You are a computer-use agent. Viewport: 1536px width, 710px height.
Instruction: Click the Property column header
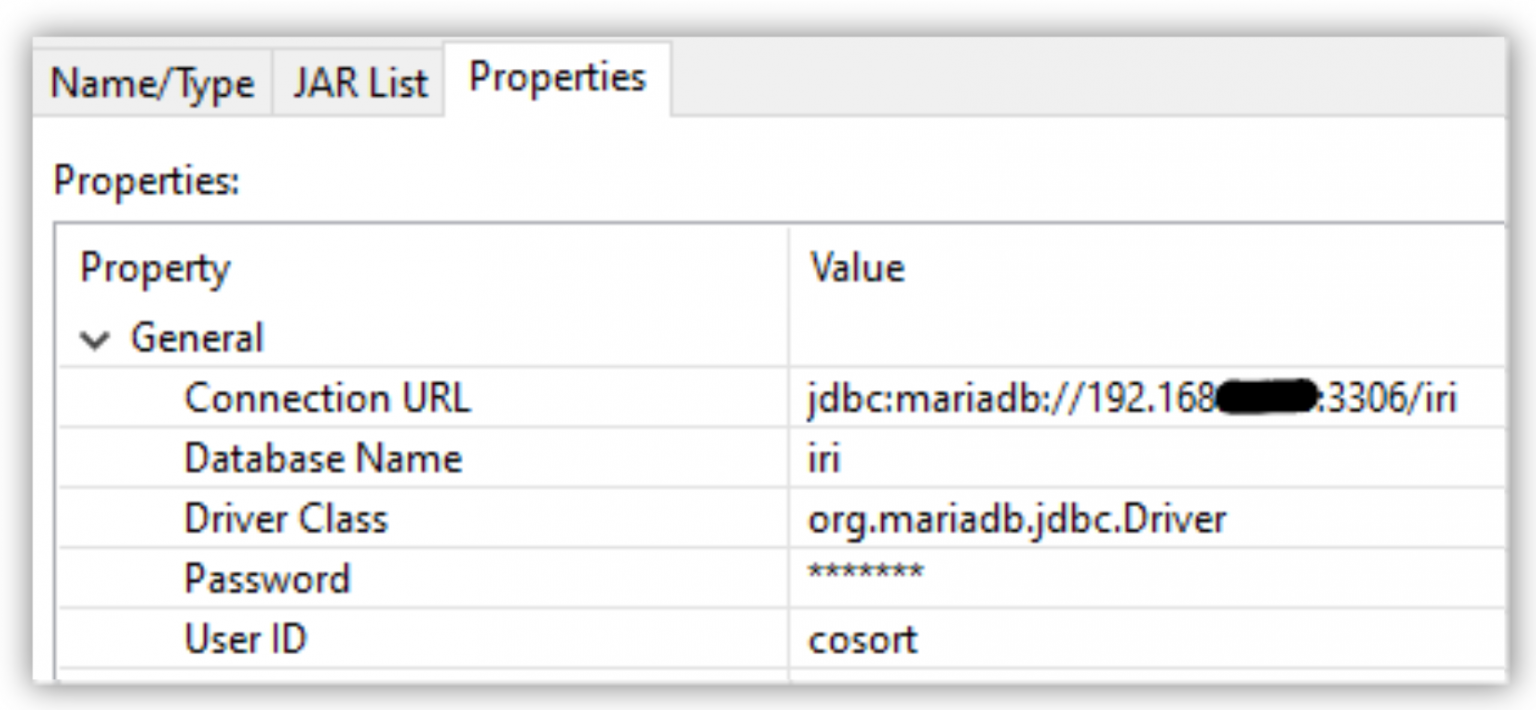[x=153, y=267]
